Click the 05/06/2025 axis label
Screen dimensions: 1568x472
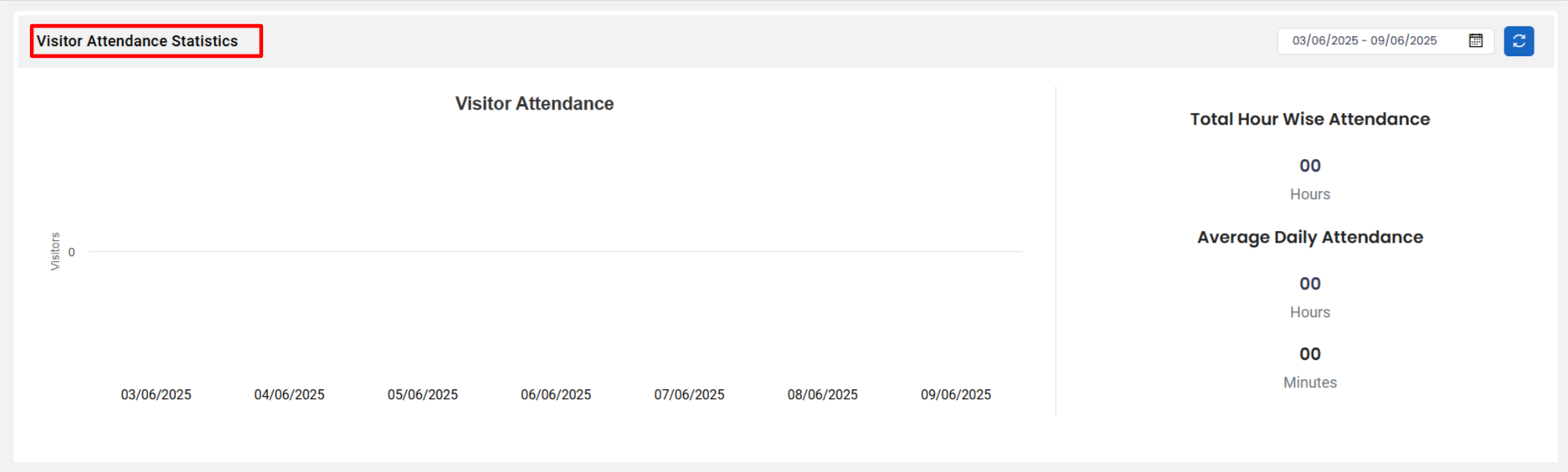click(x=423, y=395)
